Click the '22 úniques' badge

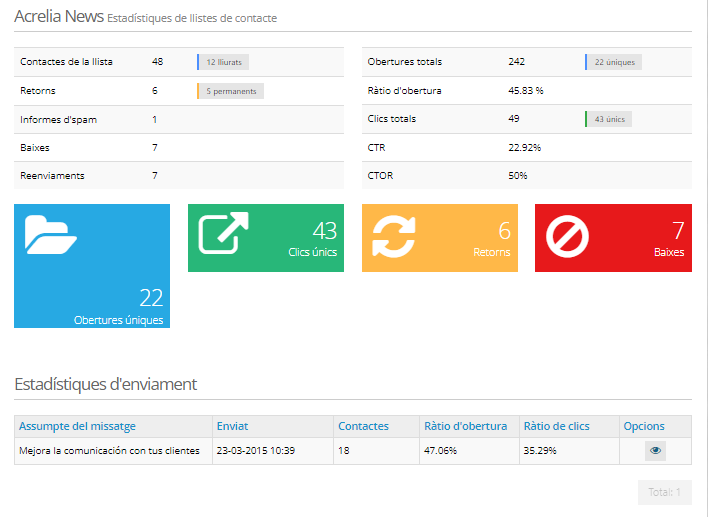[x=614, y=62]
